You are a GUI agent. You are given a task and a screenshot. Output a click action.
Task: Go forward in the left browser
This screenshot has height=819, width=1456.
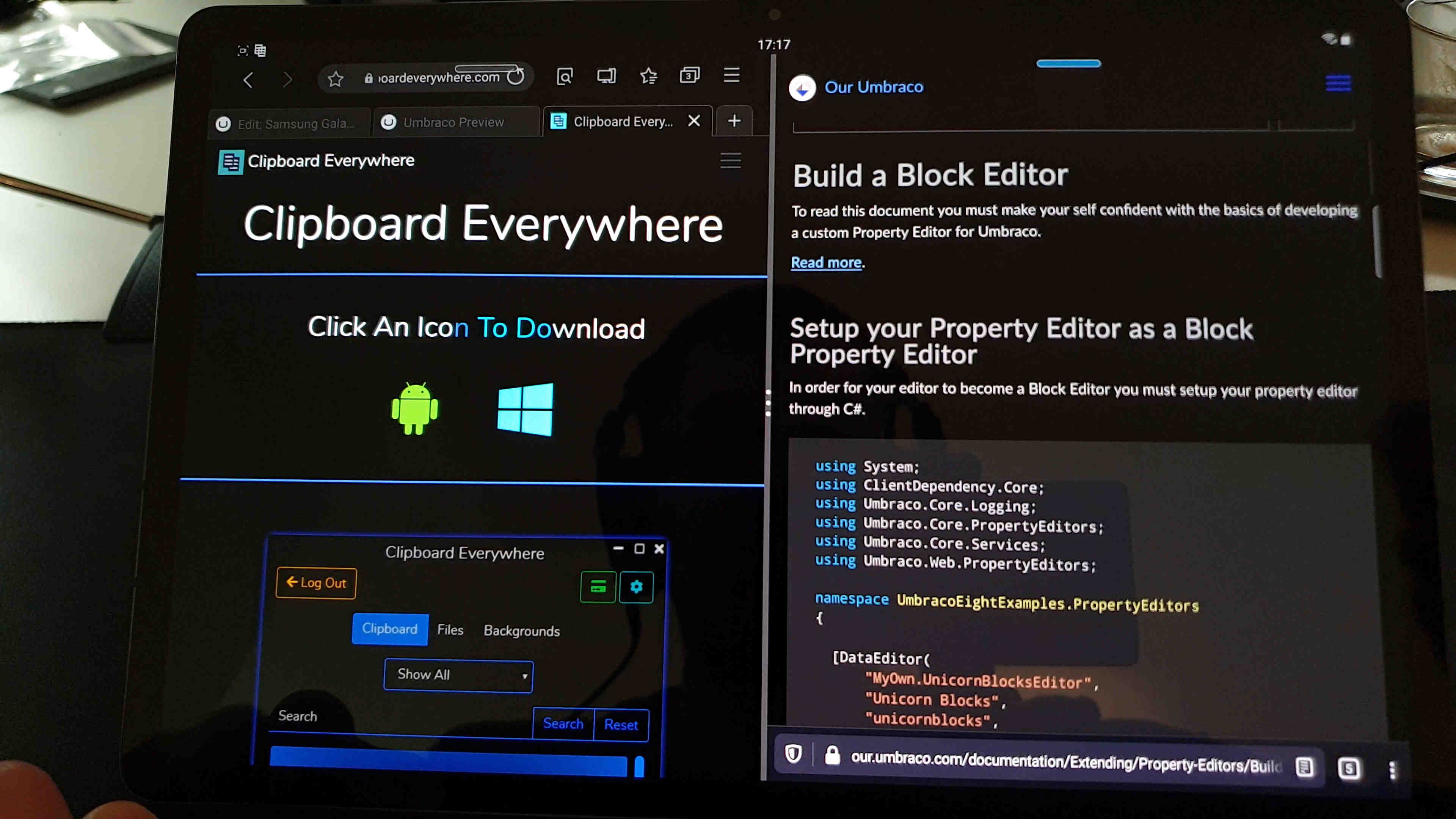pos(288,80)
